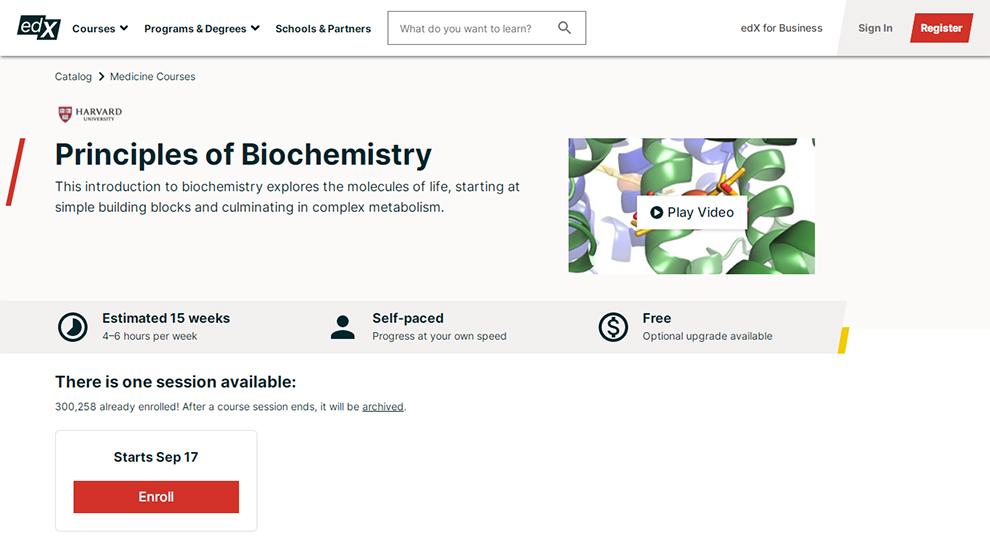990x547 pixels.
Task: Follow the archived link
Action: point(383,407)
